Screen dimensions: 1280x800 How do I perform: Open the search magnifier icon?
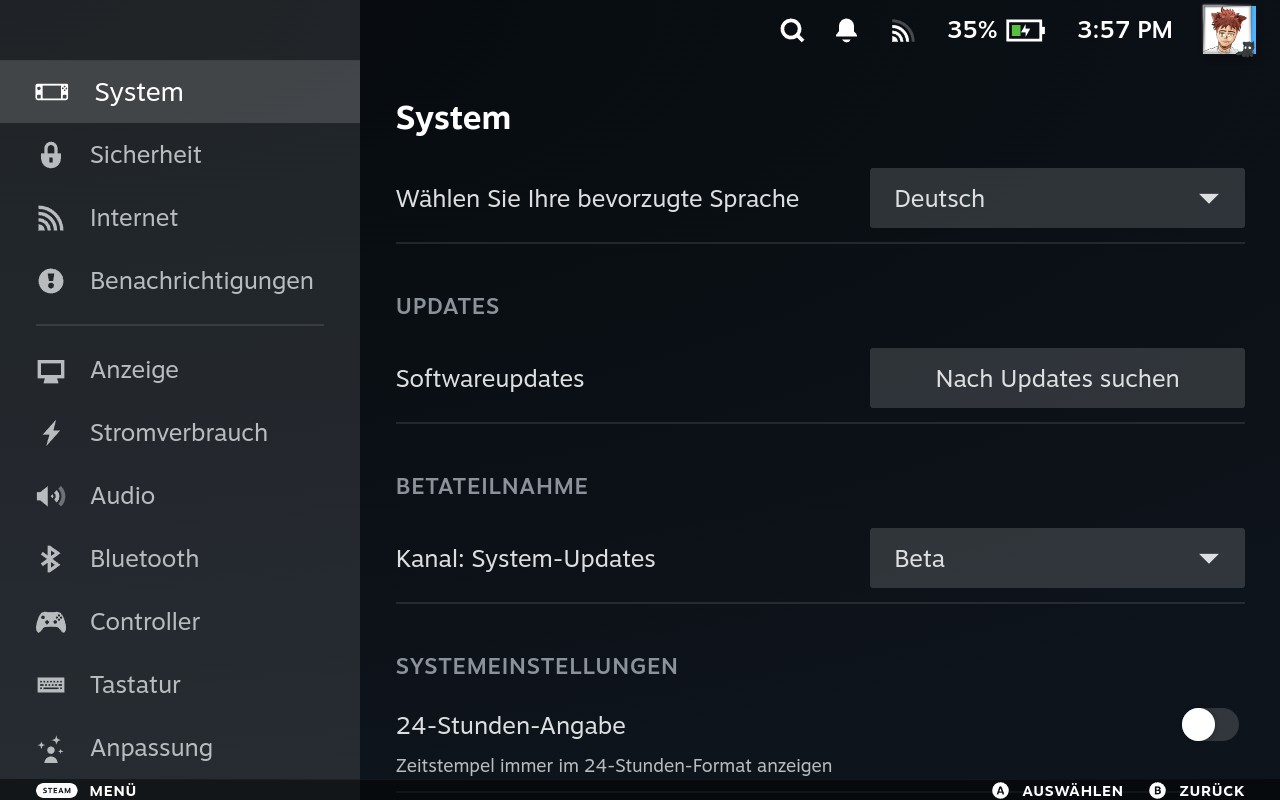792,31
